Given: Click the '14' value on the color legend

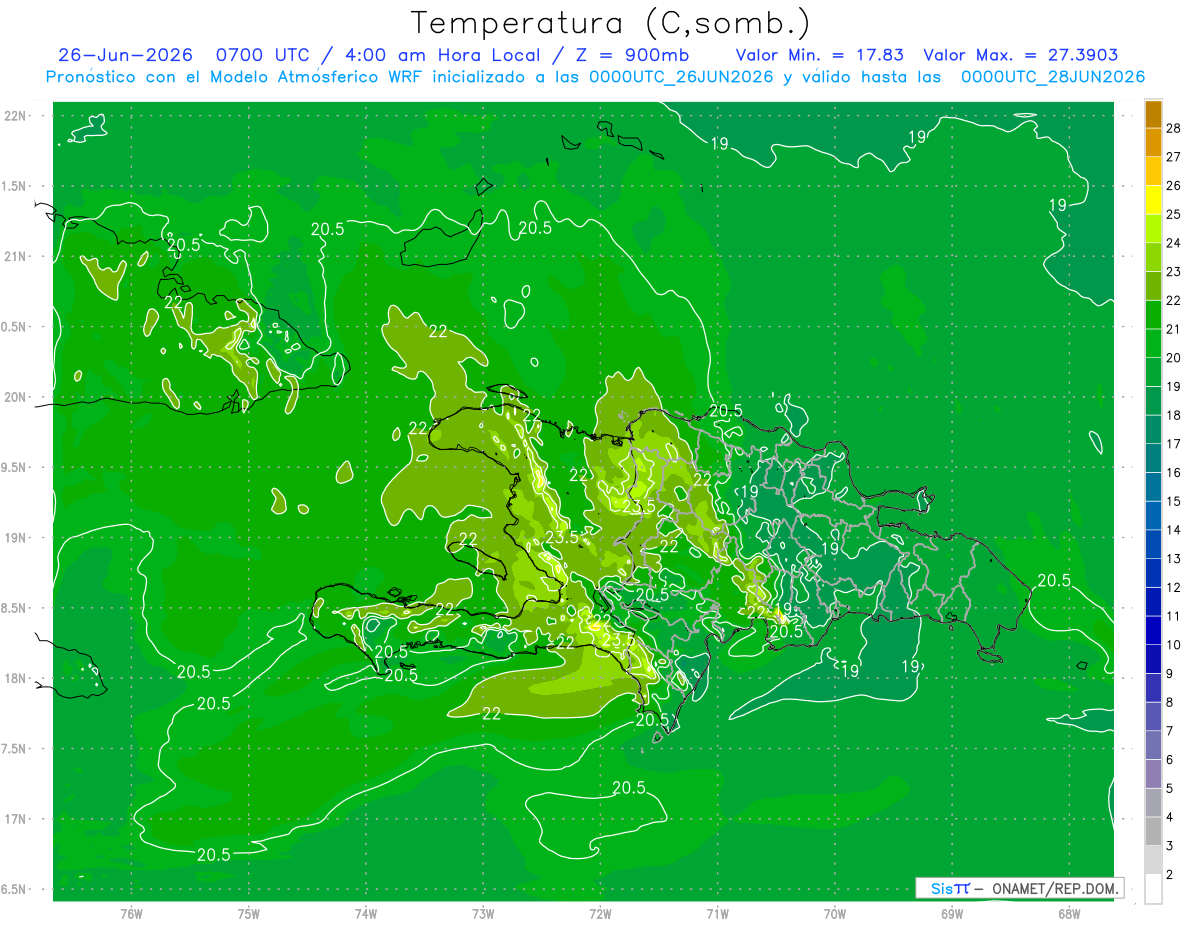Looking at the screenshot, I should point(1173,530).
